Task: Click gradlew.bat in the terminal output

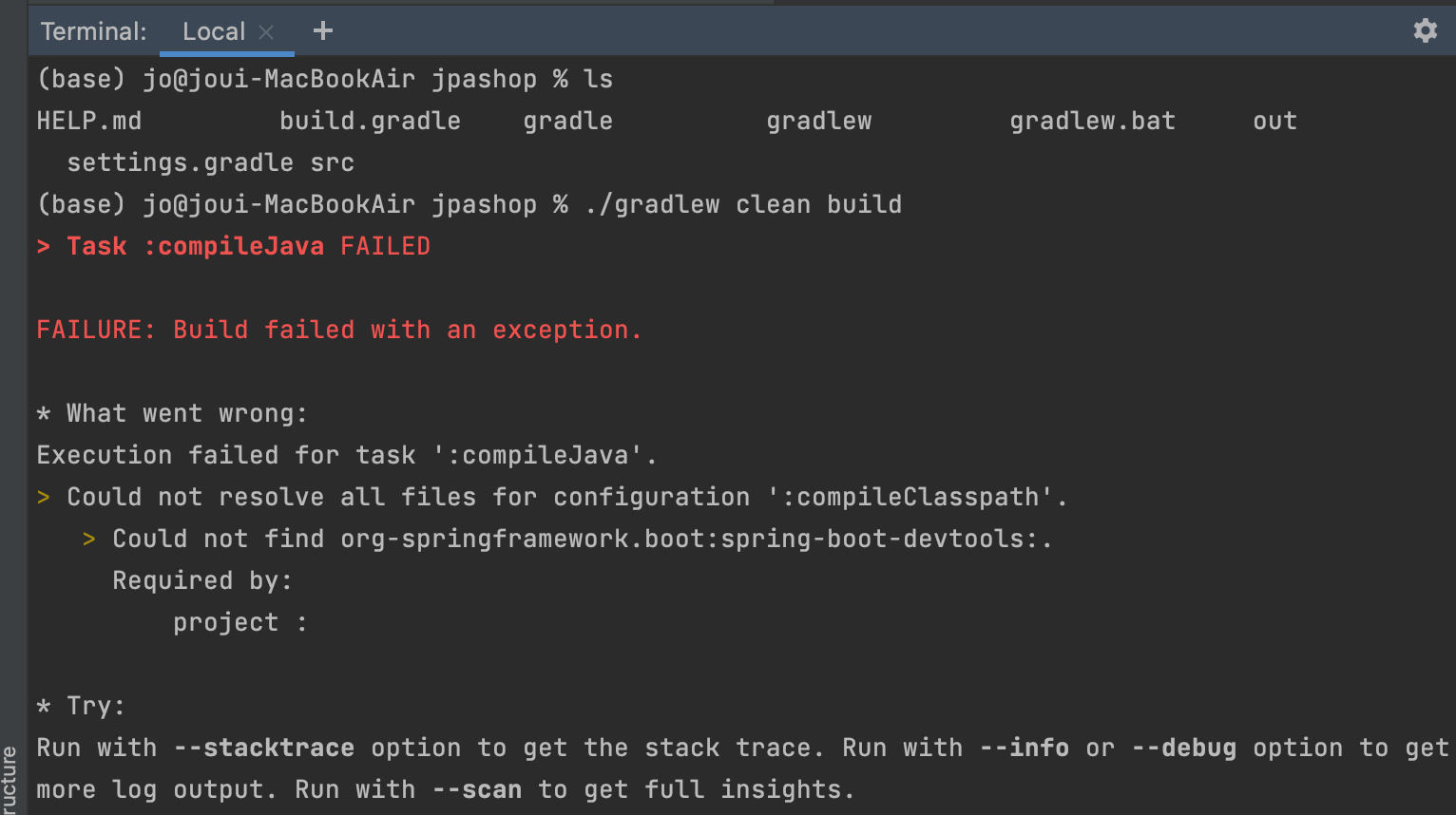Action: (1092, 122)
